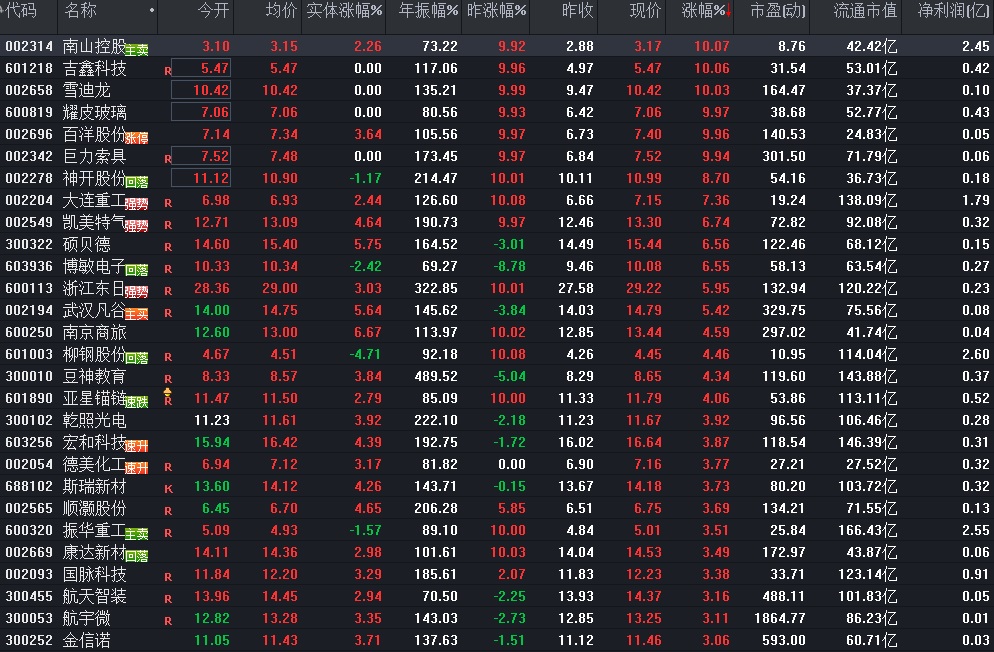This screenshot has height=652, width=994.
Task: Sort by the 昨涨幅% column header
Action: [496, 11]
